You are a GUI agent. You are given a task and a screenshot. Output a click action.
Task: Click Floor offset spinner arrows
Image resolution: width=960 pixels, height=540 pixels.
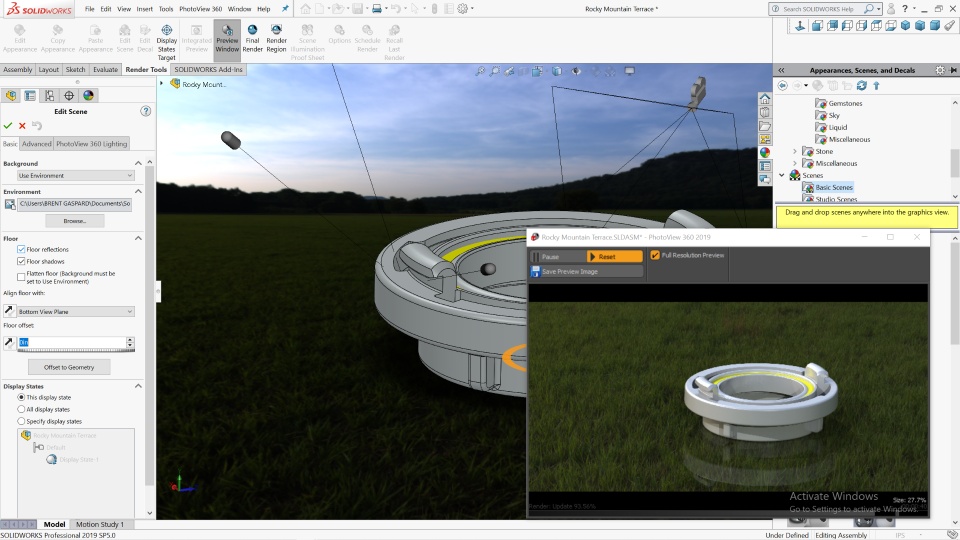130,342
